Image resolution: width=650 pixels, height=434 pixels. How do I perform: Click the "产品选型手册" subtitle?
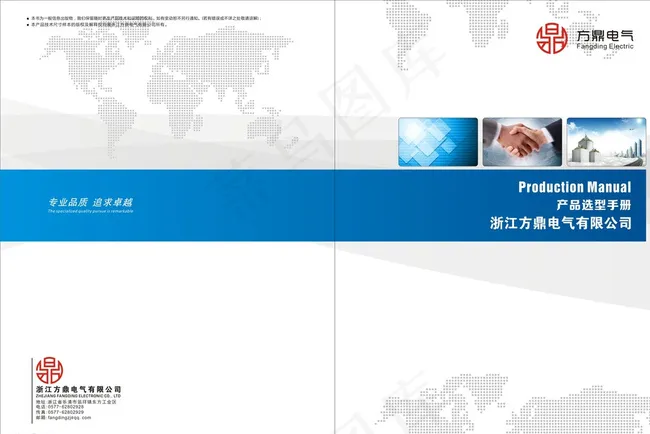point(594,205)
